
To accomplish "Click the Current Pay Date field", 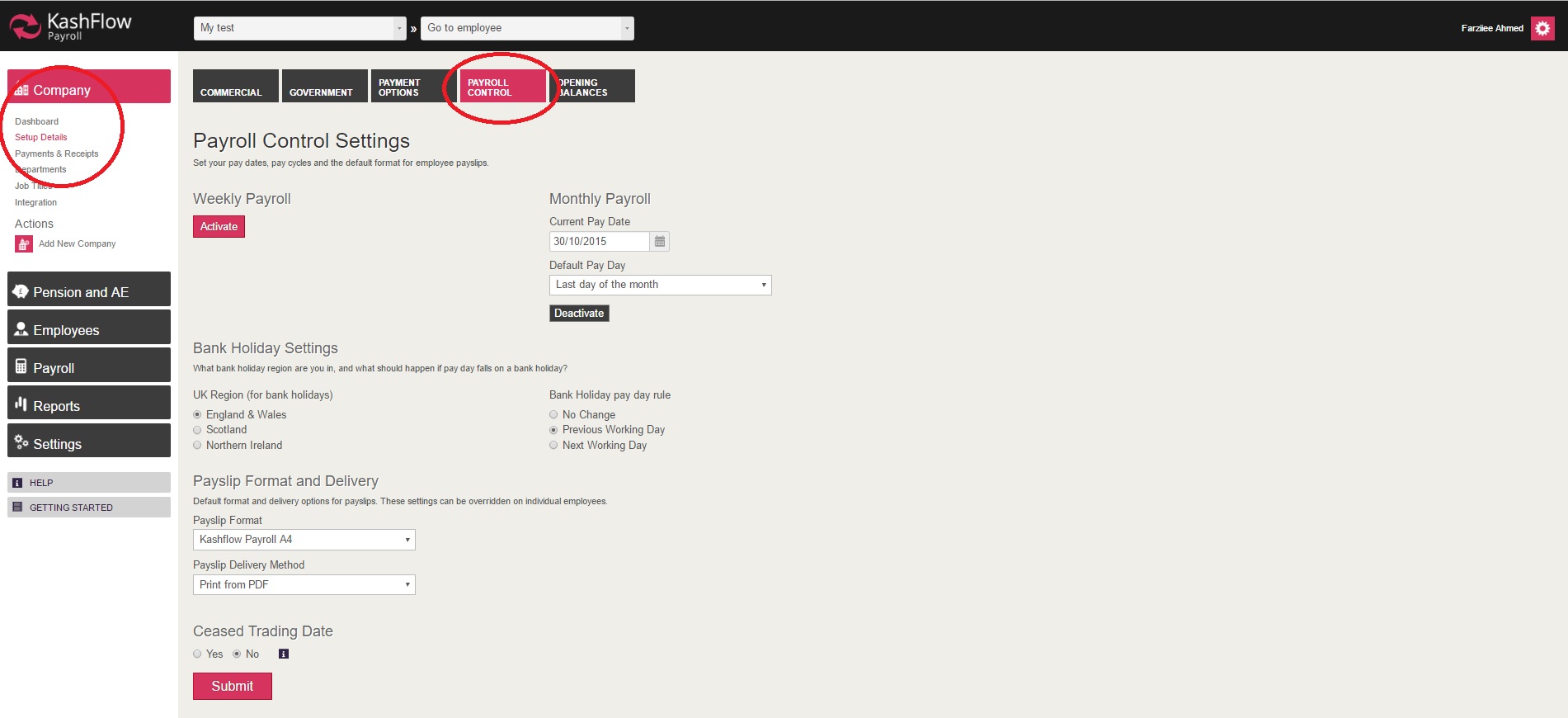I will tap(599, 242).
